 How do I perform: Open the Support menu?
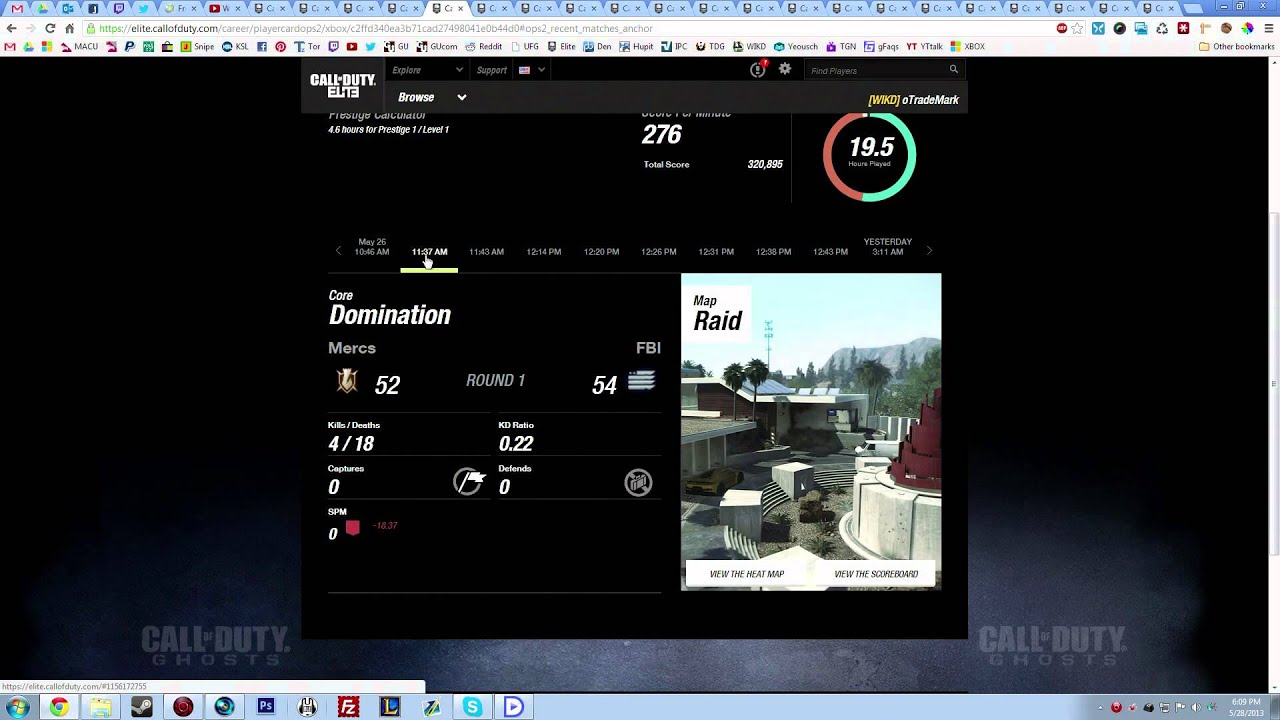(x=491, y=70)
